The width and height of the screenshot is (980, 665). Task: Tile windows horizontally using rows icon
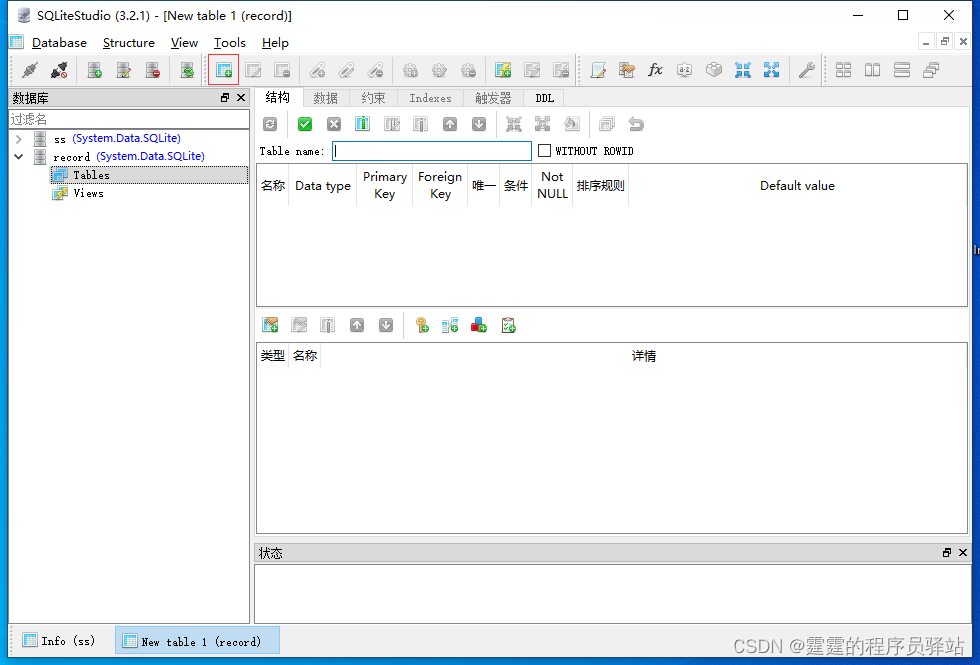(902, 70)
